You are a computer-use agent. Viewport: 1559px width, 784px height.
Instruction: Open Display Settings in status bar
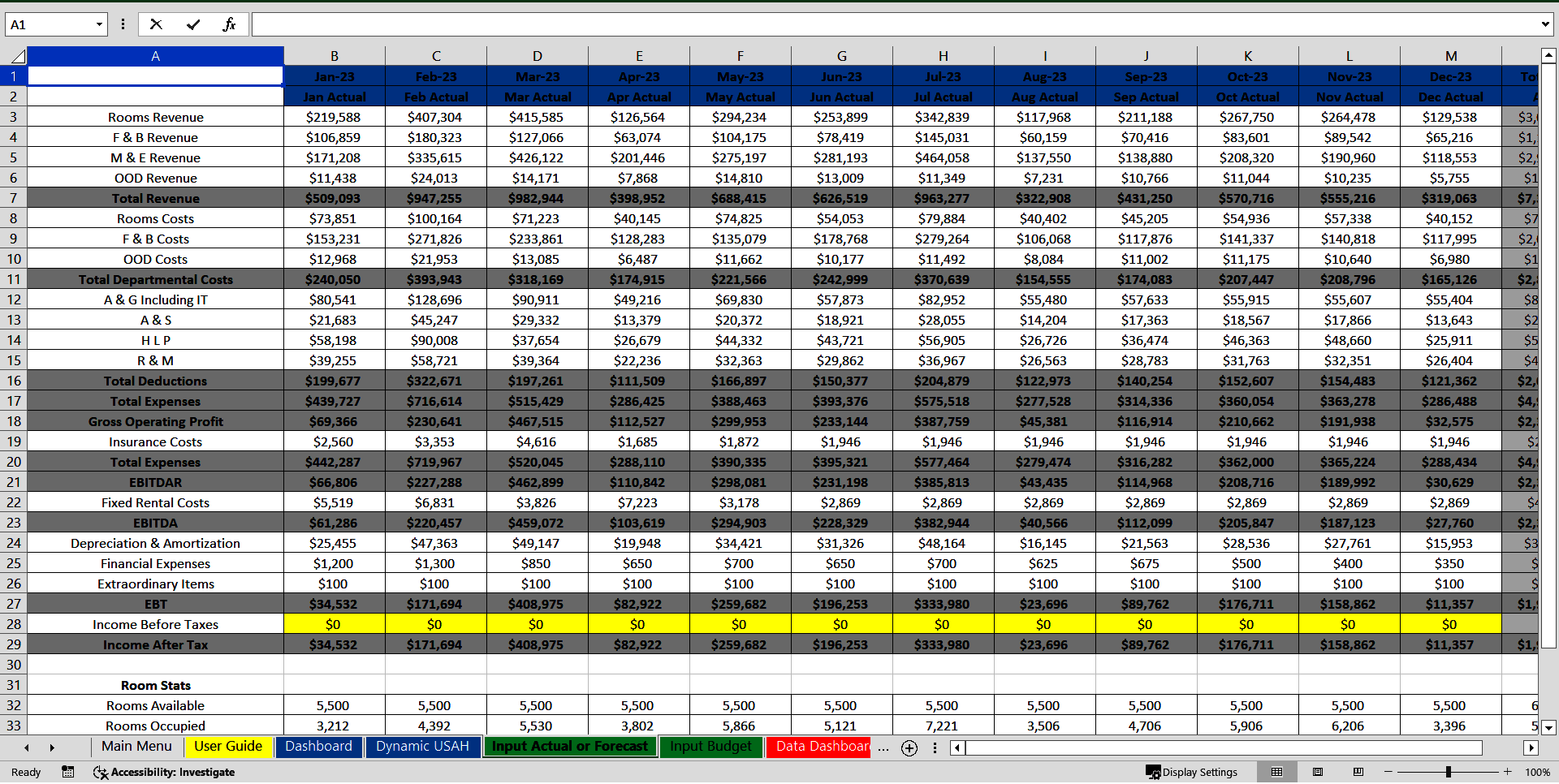1192,772
